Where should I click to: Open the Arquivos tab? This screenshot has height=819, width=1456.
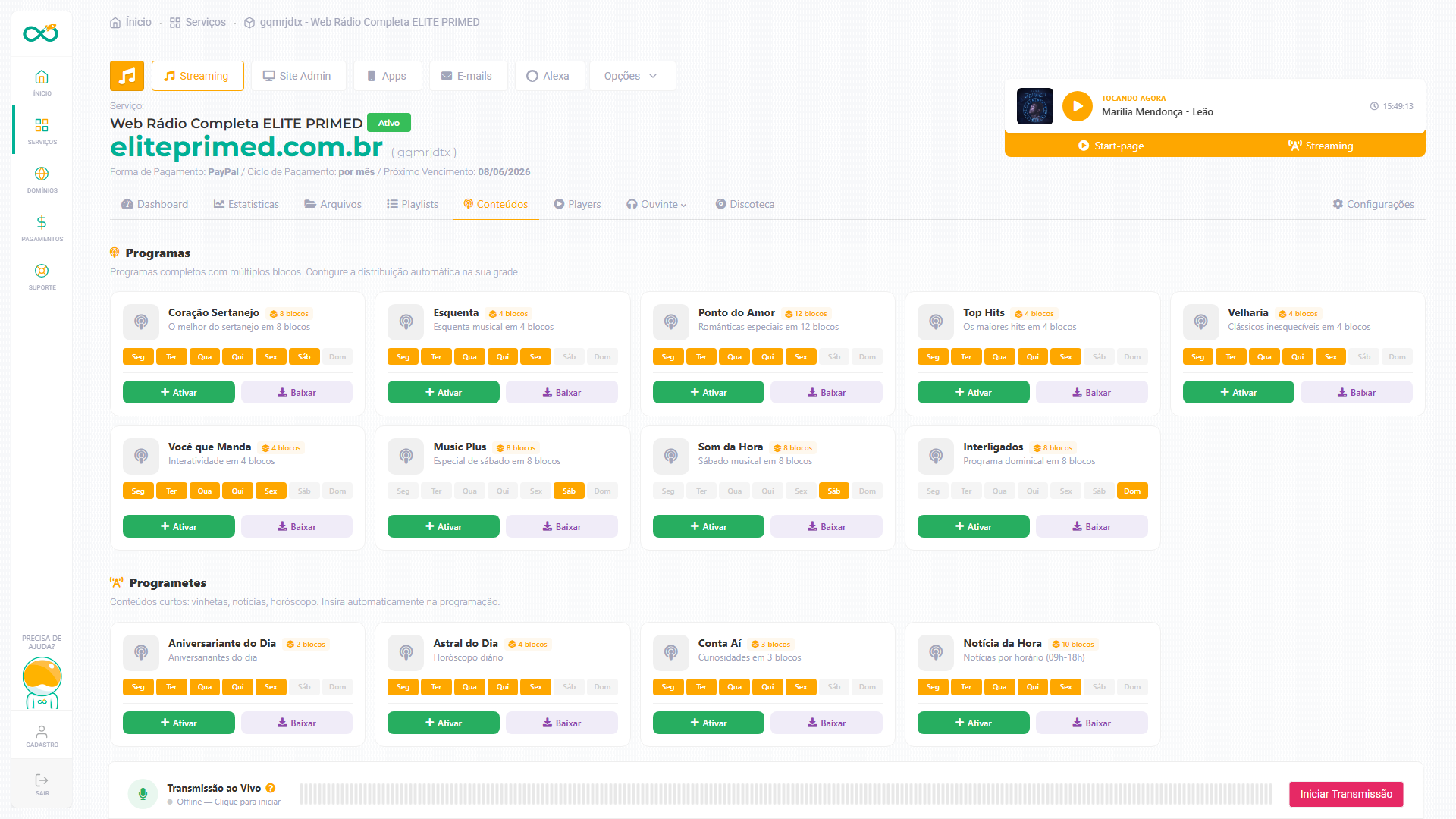point(333,204)
